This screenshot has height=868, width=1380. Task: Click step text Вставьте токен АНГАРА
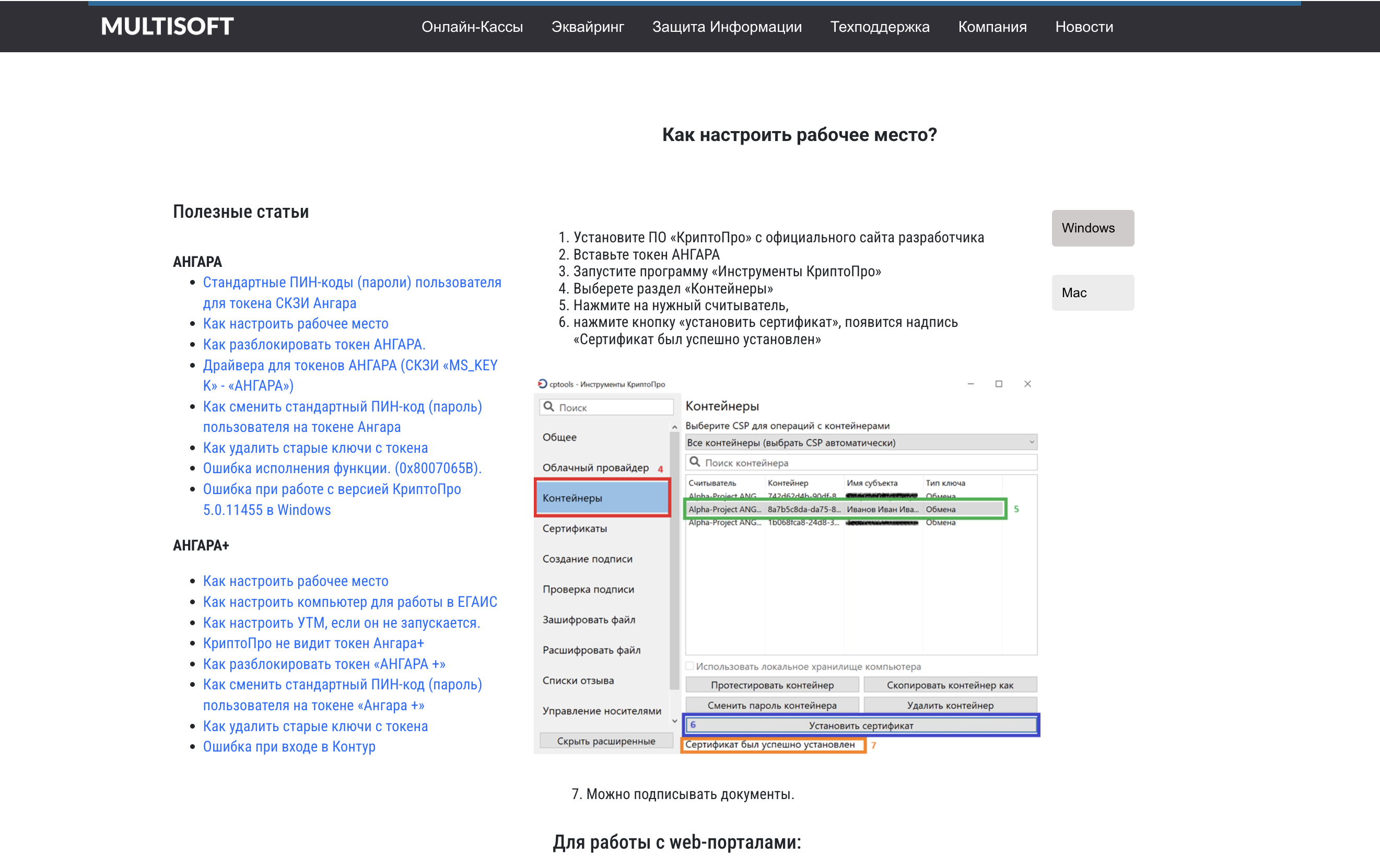[646, 254]
